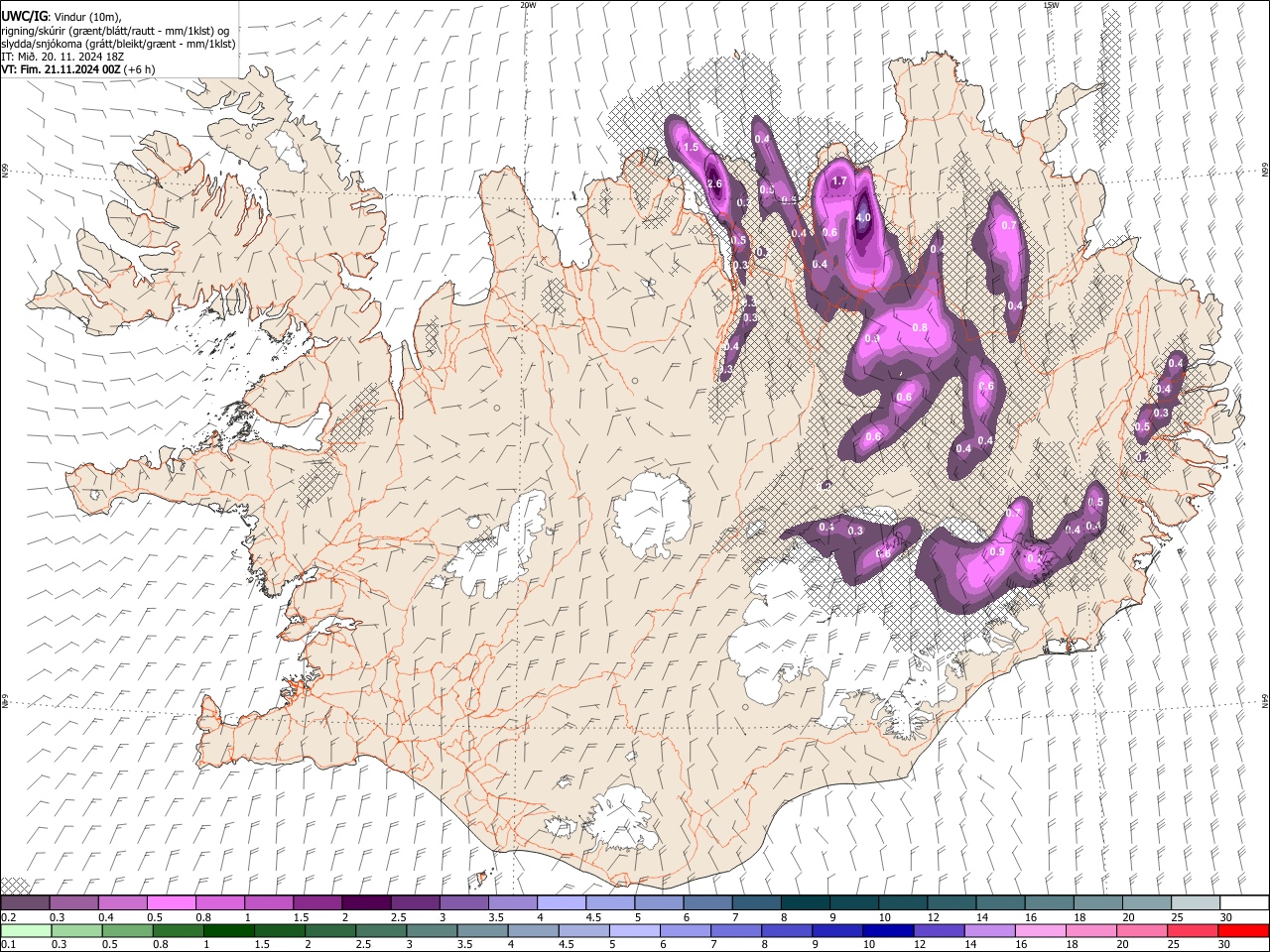This screenshot has height=952, width=1270.
Task: Pick the deep navy blue 10–12 rain legend swatch
Action: point(887,930)
